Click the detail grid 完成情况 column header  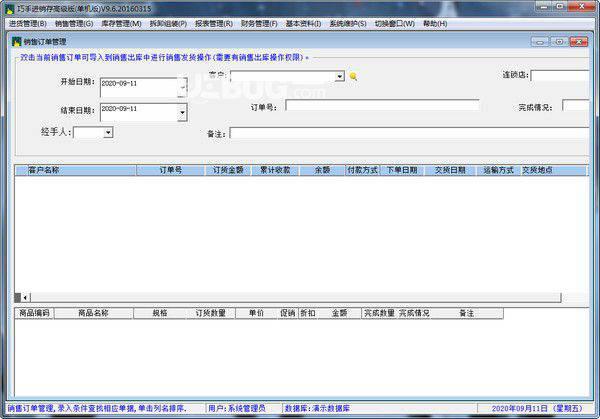414,313
